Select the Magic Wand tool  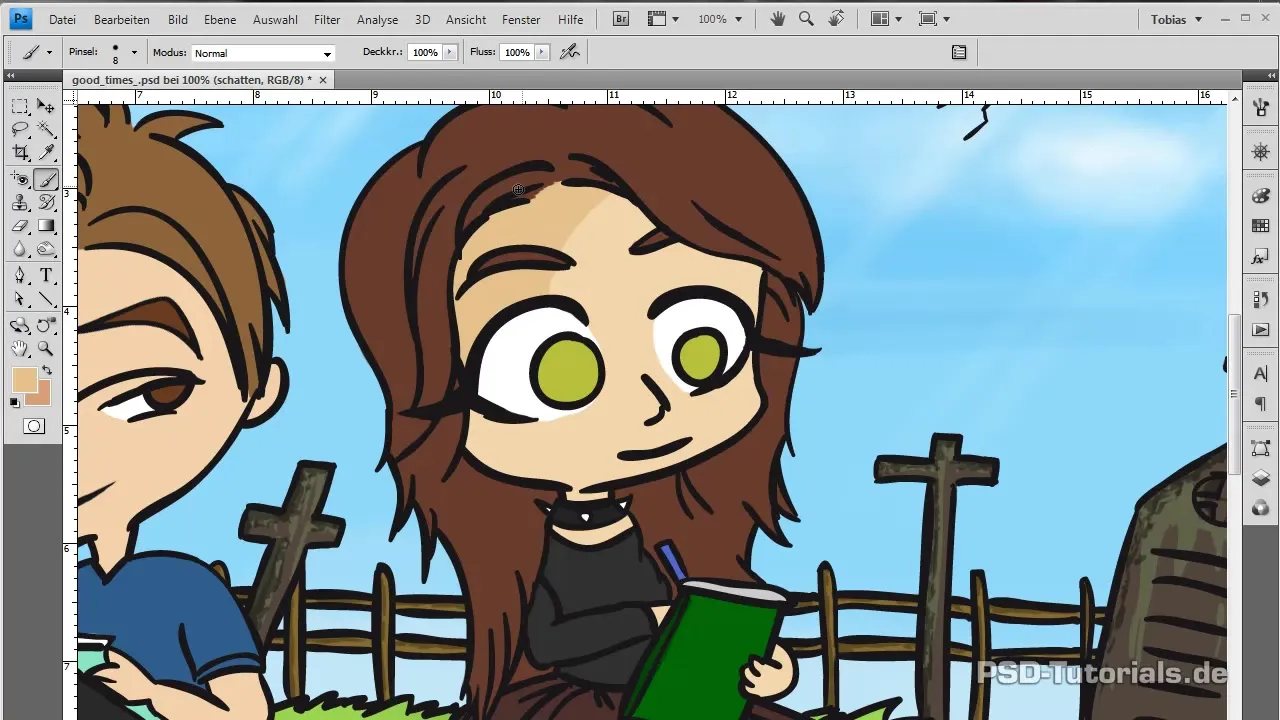pyautogui.click(x=46, y=130)
